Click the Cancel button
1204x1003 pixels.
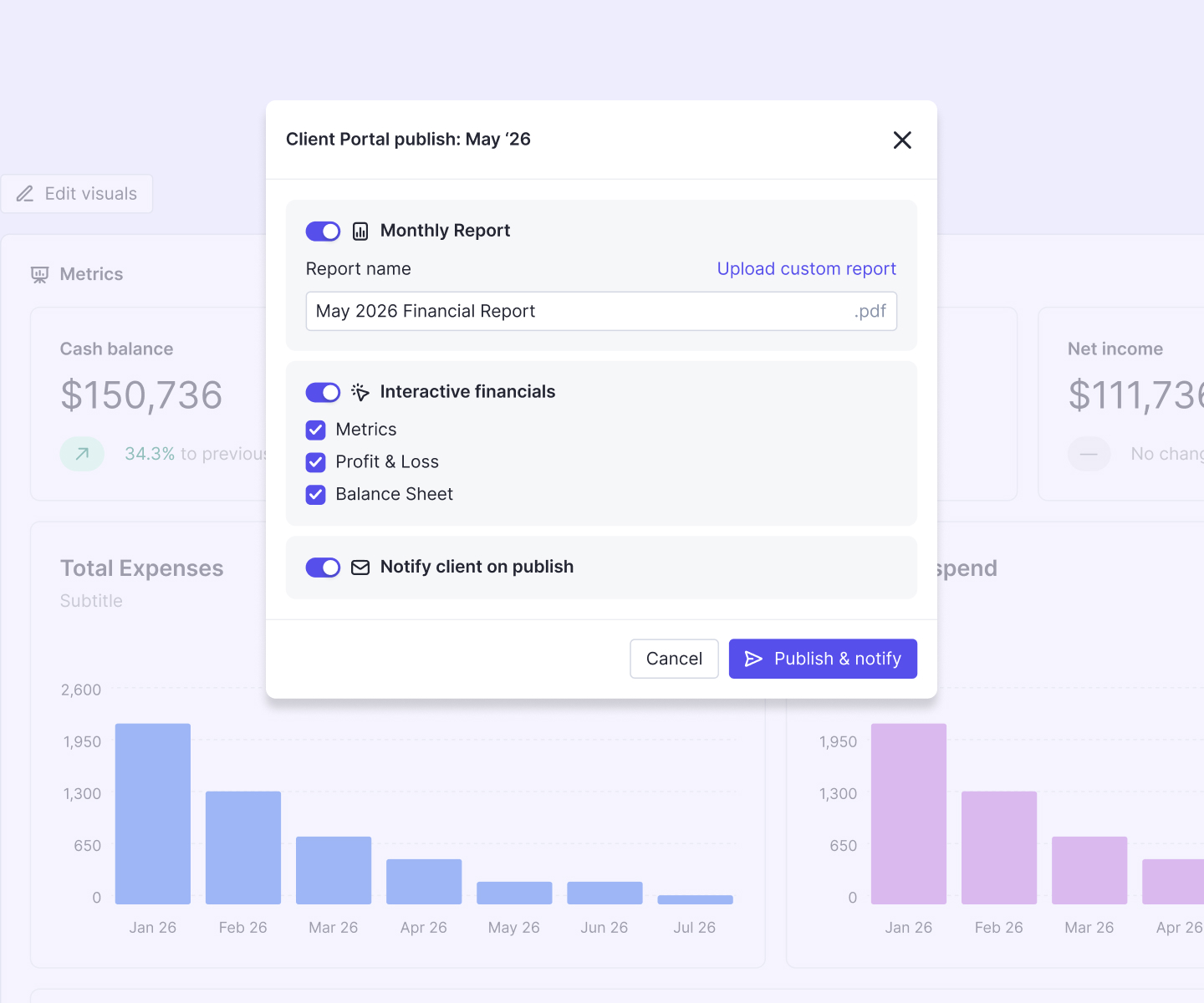click(674, 659)
